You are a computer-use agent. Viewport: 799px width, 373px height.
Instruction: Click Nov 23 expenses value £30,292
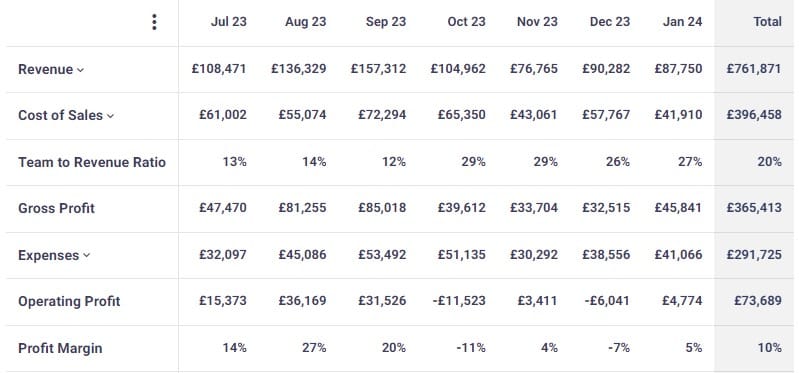534,254
